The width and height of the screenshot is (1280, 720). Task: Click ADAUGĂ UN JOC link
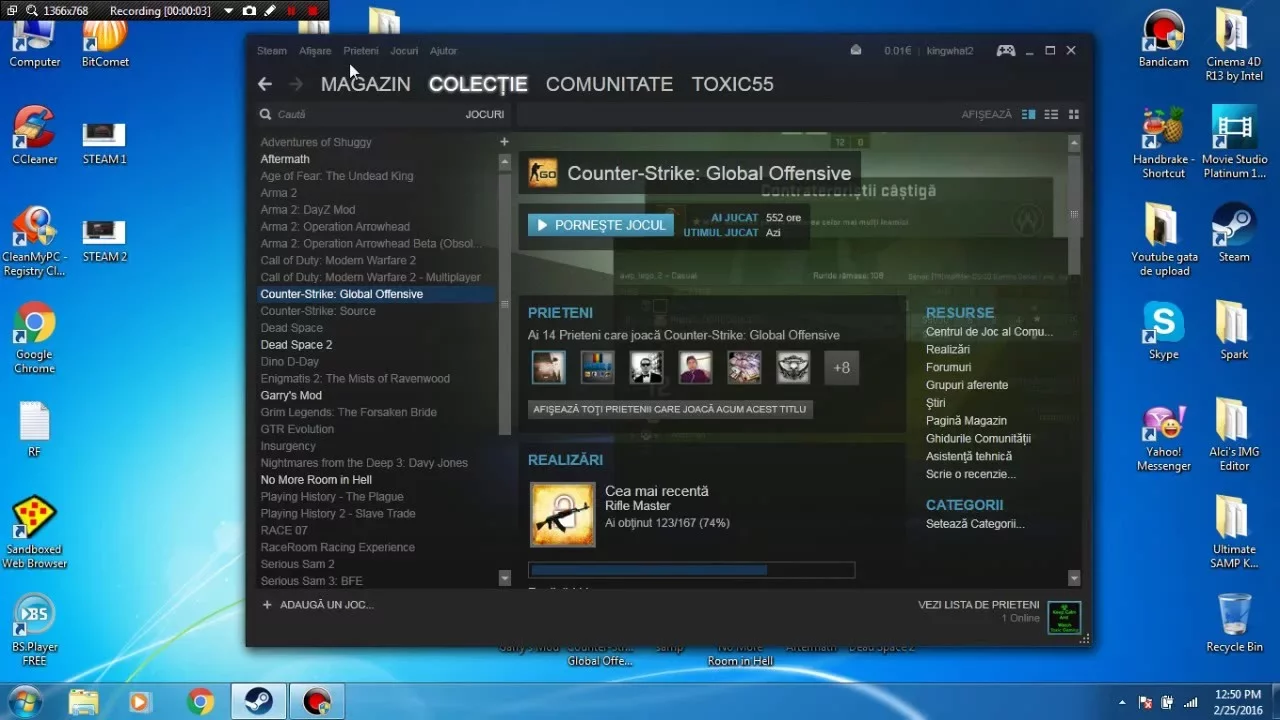pyautogui.click(x=317, y=605)
